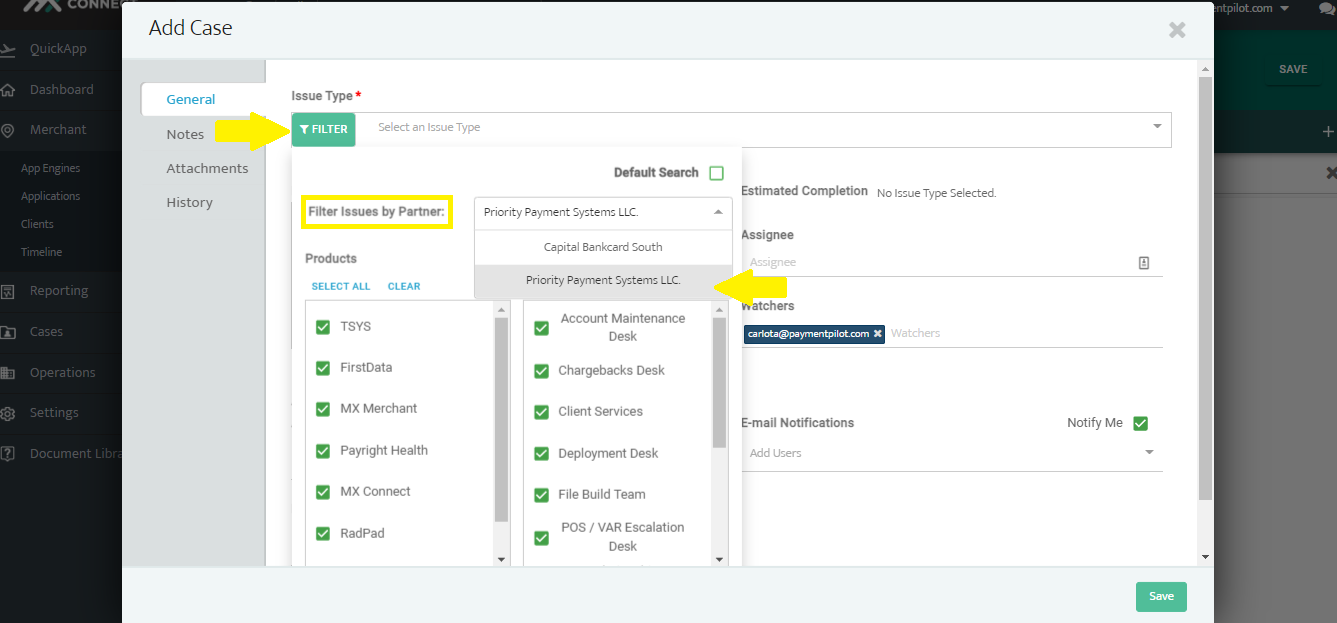Image resolution: width=1337 pixels, height=623 pixels.
Task: Open Cases via its sidebar icon
Action: point(8,332)
